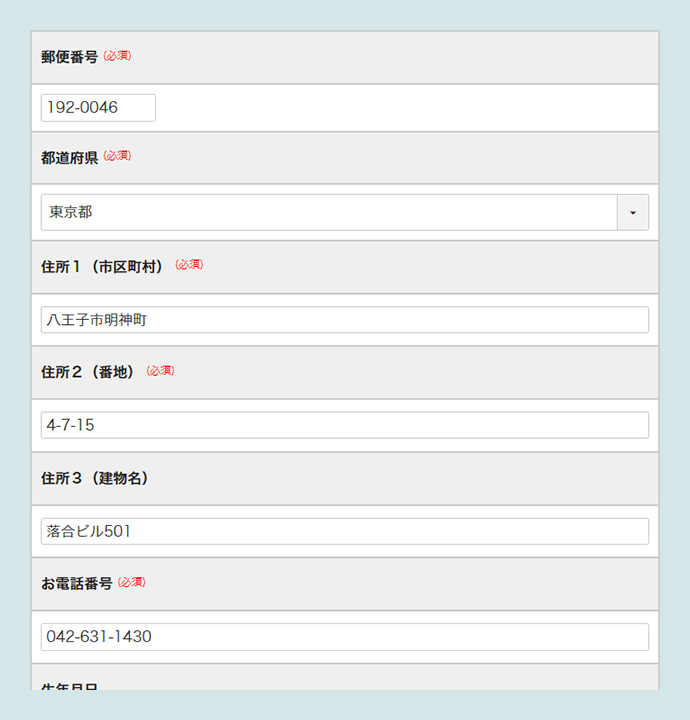
Task: Click the 番地 field containing 4-7-15
Action: click(344, 425)
